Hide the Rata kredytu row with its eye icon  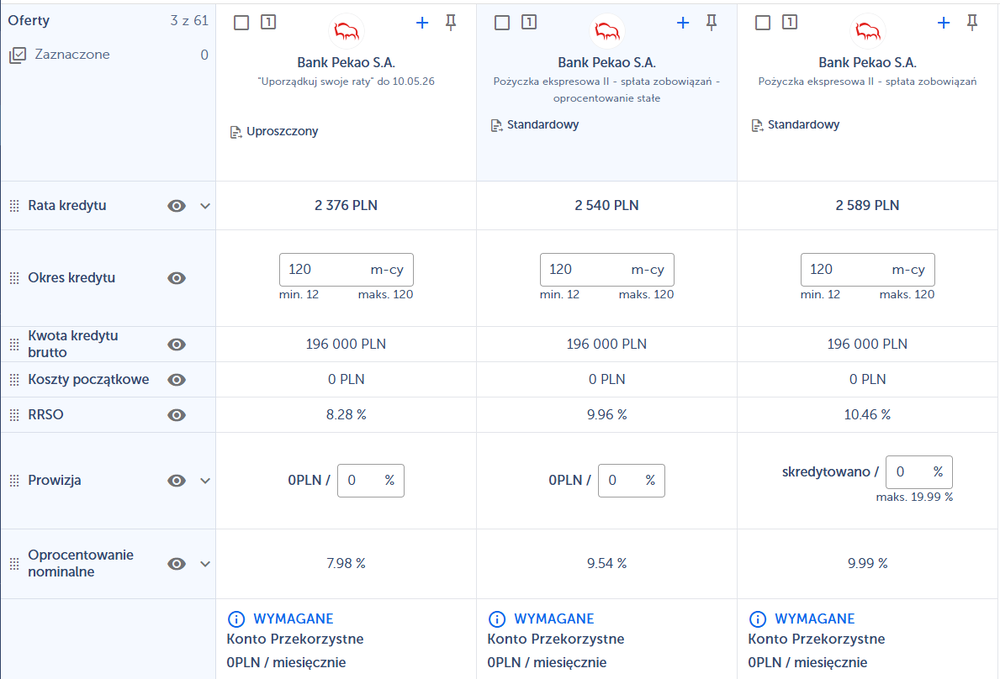tap(177, 206)
